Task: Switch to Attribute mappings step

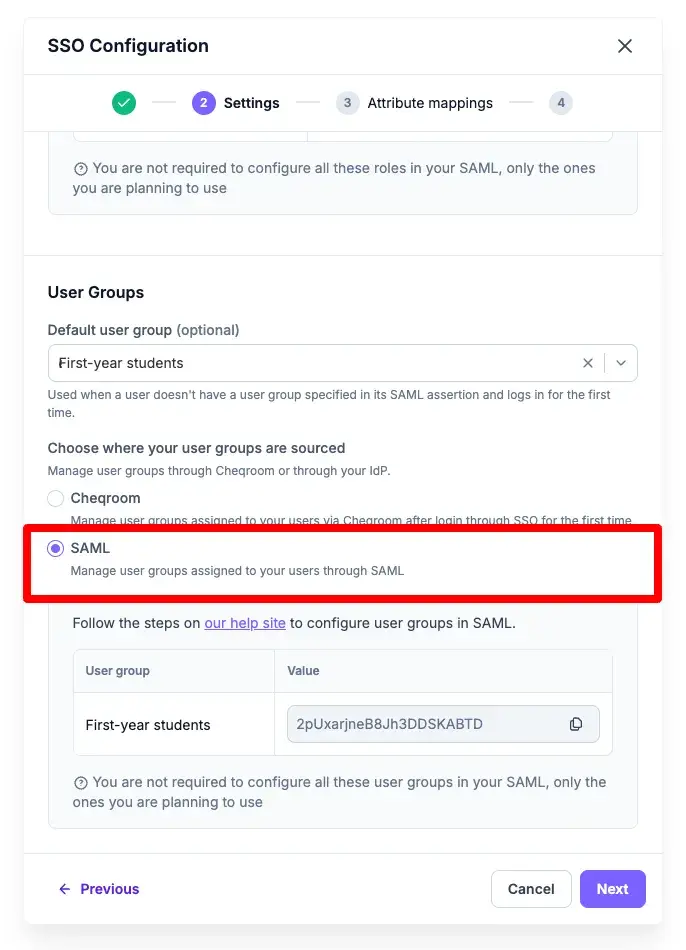Action: point(430,103)
